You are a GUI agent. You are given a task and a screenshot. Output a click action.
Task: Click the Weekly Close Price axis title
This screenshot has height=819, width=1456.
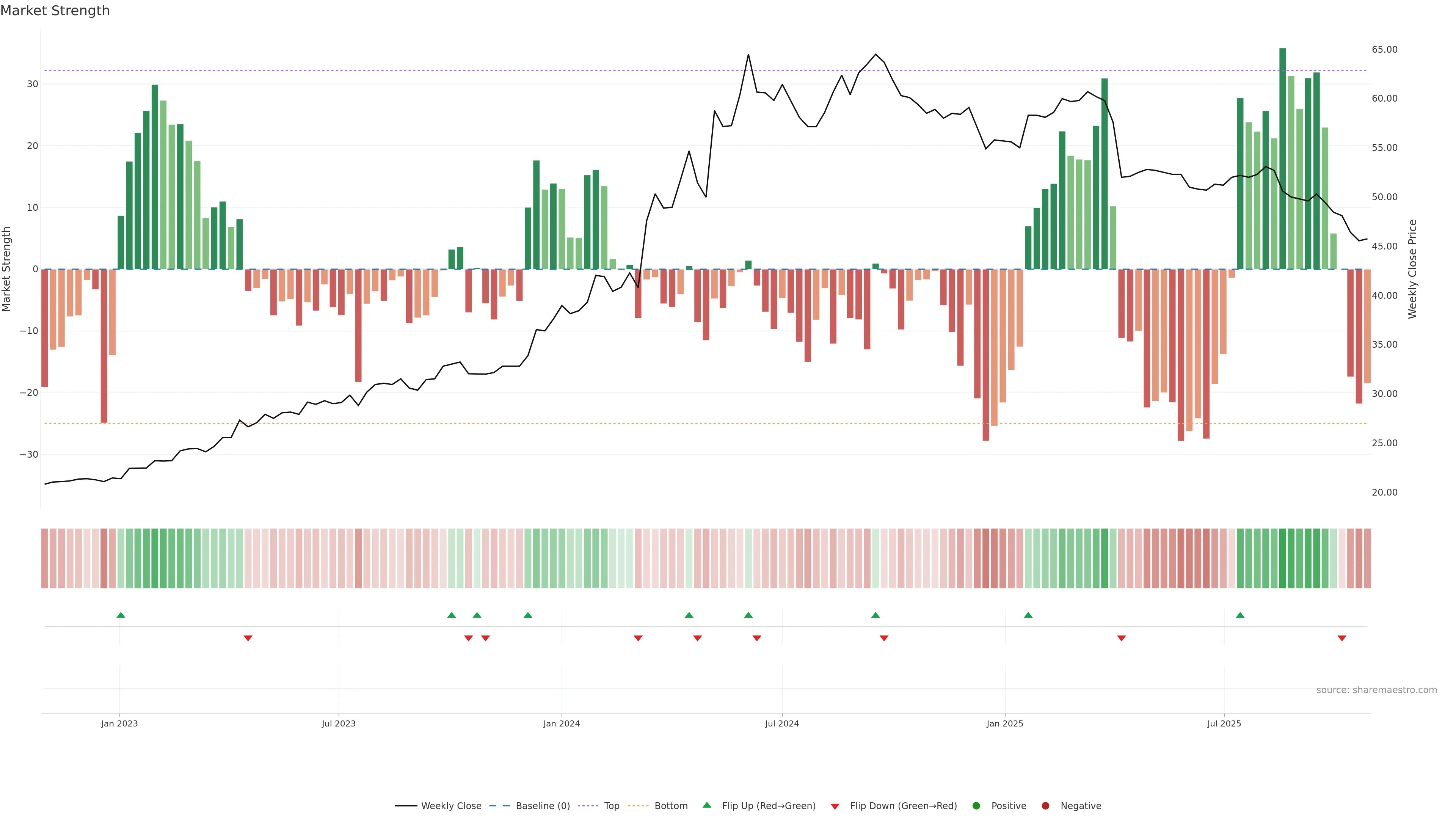pos(1412,269)
